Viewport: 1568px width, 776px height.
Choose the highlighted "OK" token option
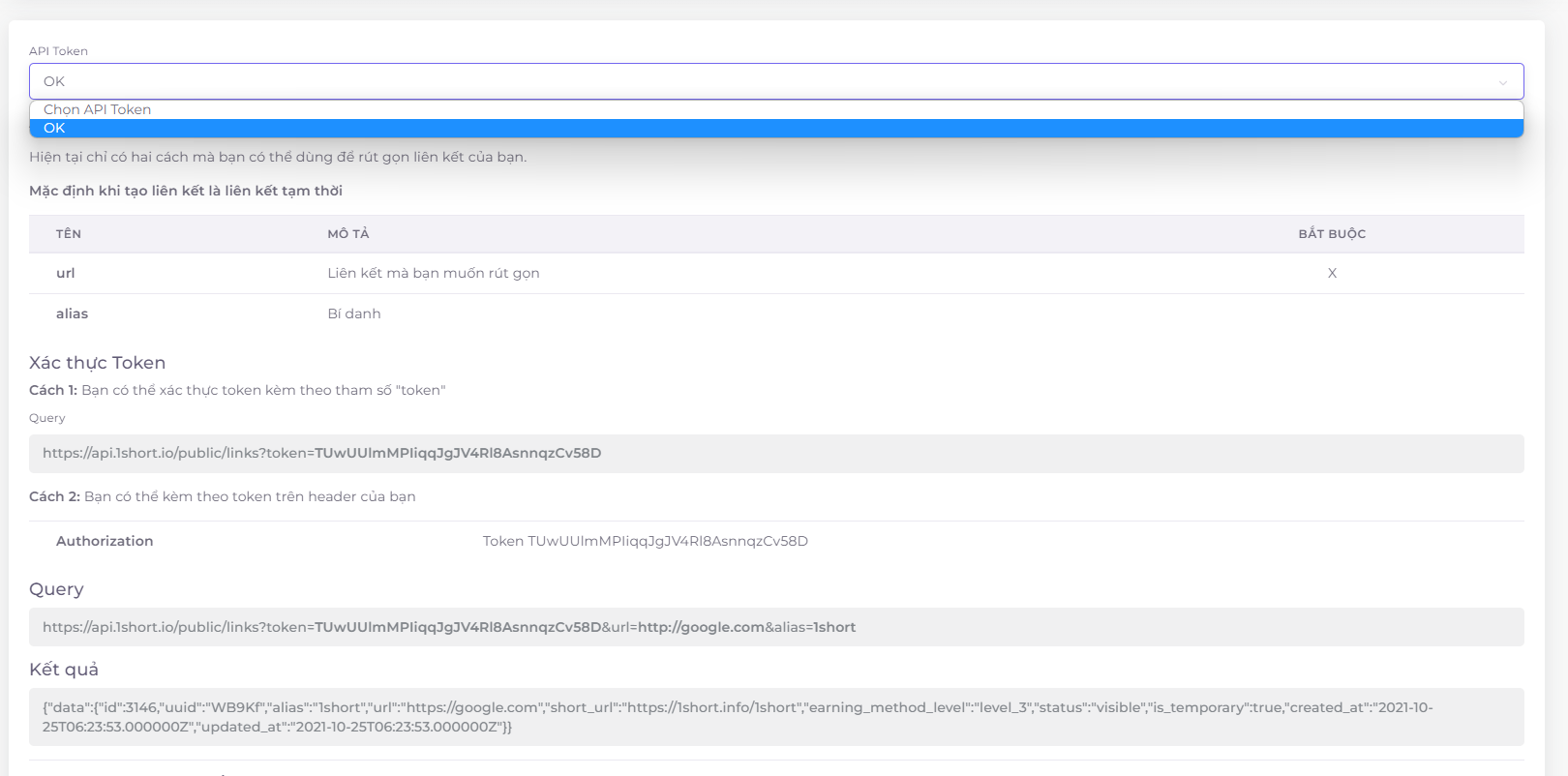tap(54, 128)
